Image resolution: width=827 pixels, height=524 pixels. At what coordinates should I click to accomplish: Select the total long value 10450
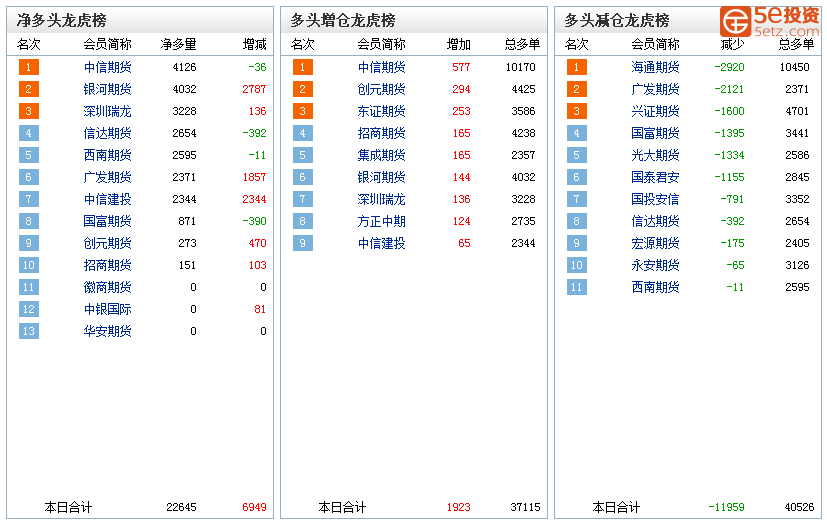pyautogui.click(x=794, y=67)
